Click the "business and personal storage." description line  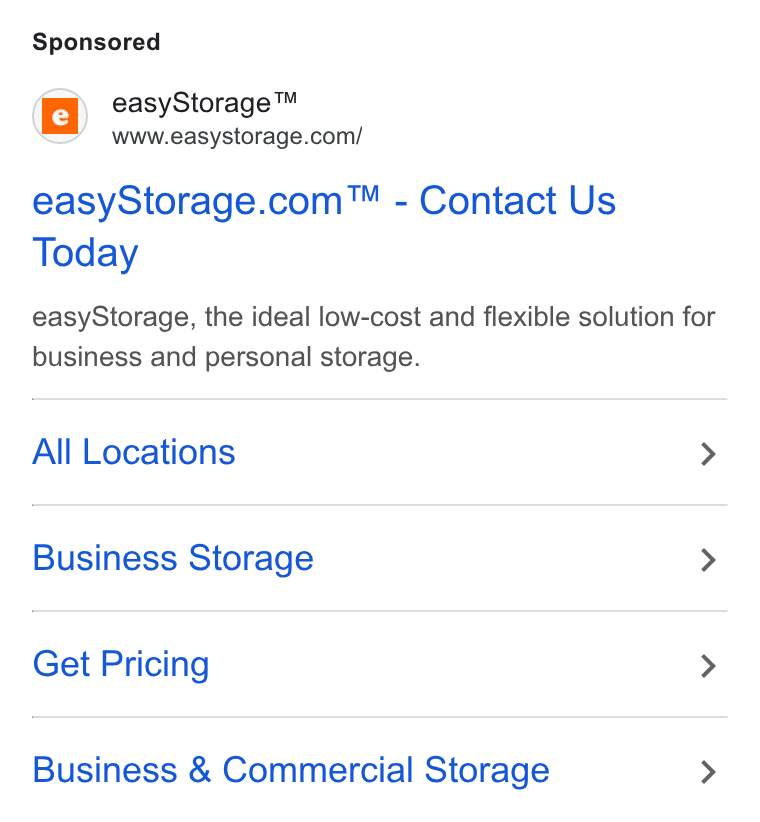[x=226, y=357]
